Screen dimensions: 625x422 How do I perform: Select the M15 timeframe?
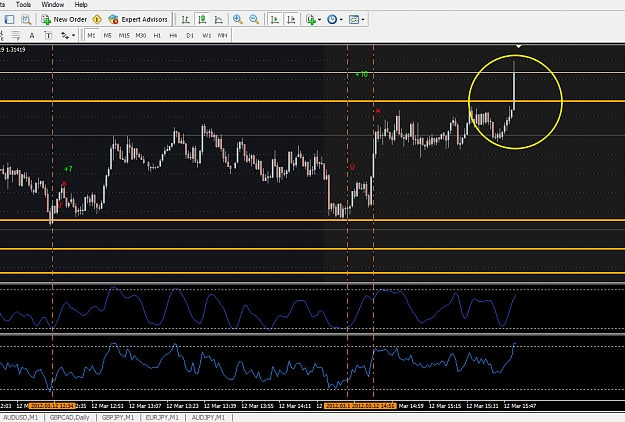(x=124, y=35)
